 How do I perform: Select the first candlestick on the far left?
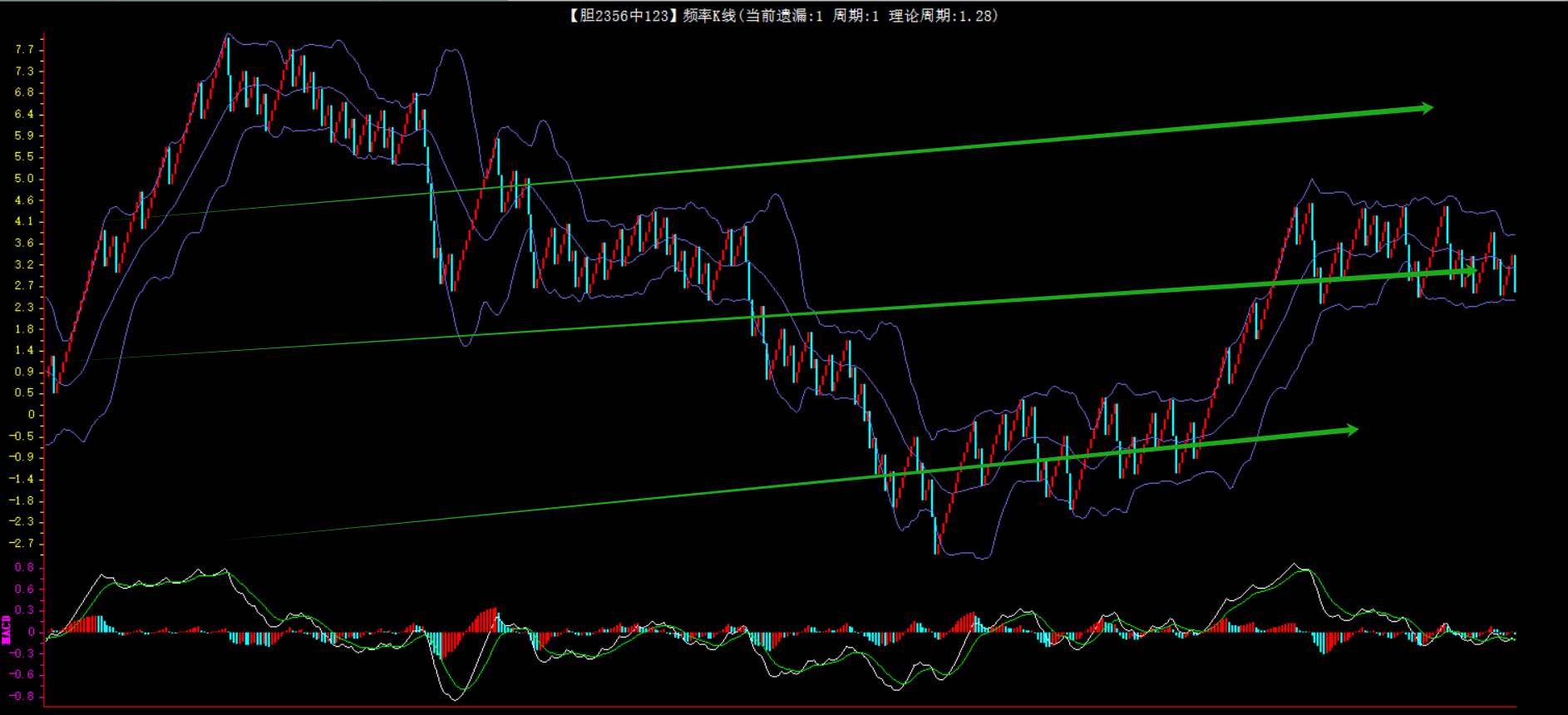[x=53, y=374]
